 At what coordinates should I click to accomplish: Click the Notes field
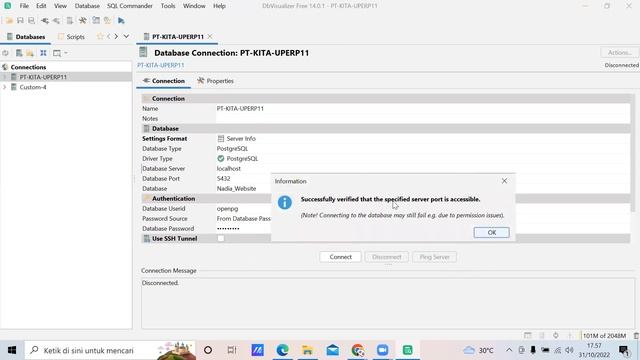click(423, 118)
